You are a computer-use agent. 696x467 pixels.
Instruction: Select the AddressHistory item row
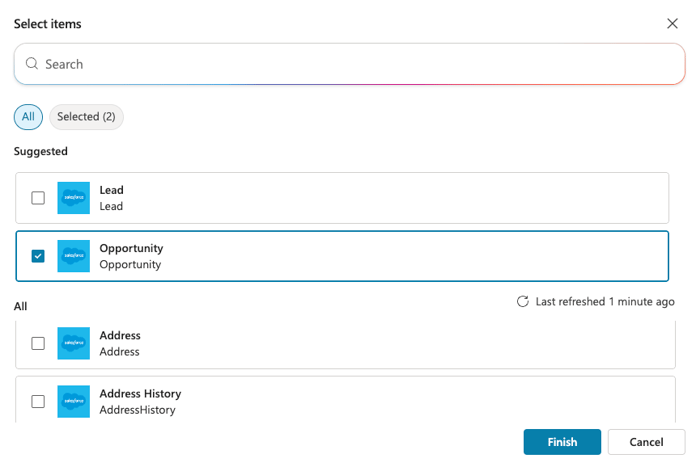345,400
